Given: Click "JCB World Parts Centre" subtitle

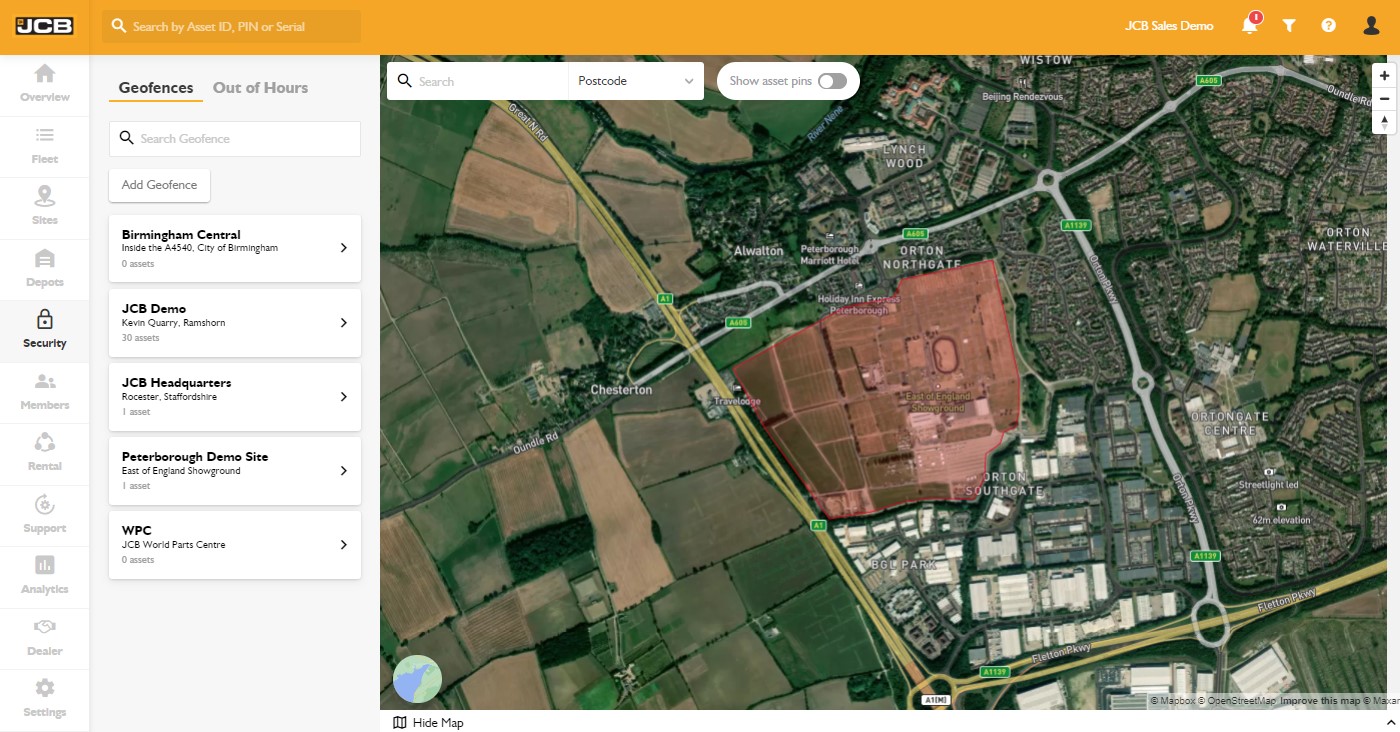Looking at the screenshot, I should 174,545.
